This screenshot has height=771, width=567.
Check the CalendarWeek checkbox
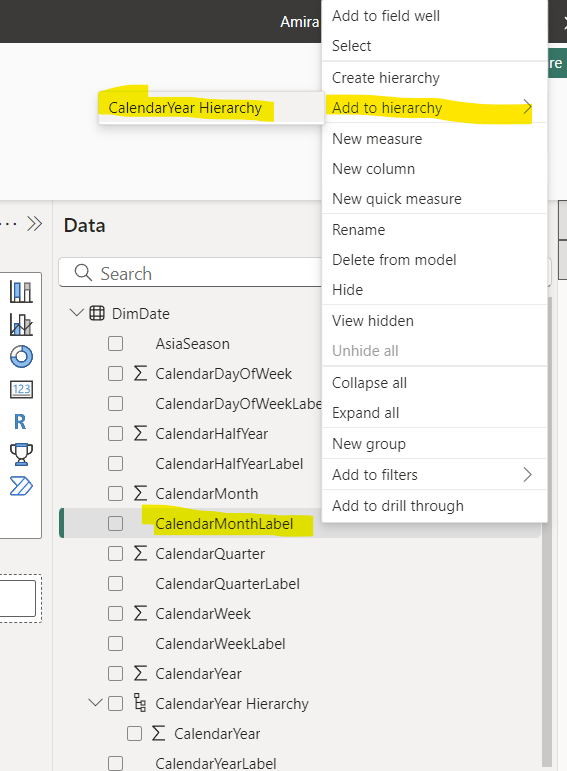pyautogui.click(x=116, y=614)
